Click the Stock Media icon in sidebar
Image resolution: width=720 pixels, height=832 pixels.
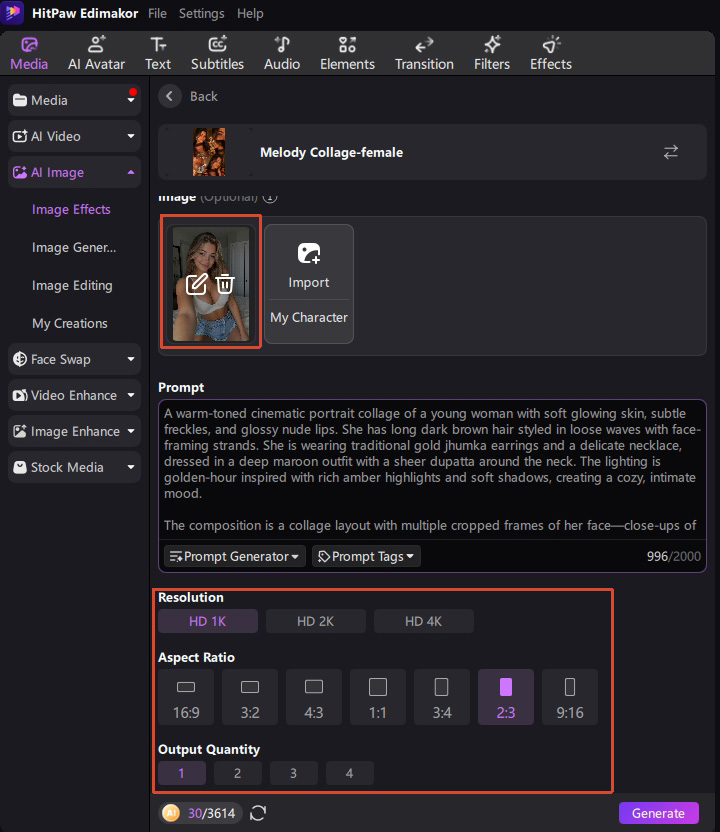coord(20,467)
